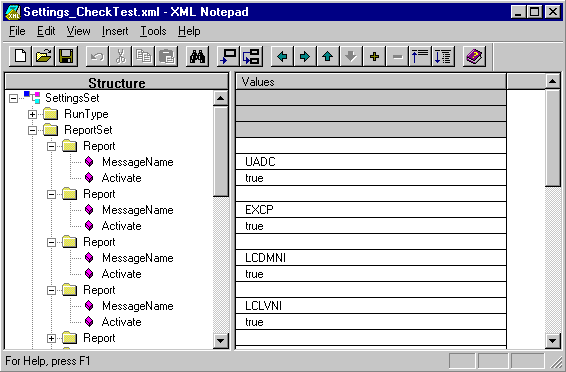
Task: Click diamond icon of MessageName row LCLVNI
Action: point(89,306)
